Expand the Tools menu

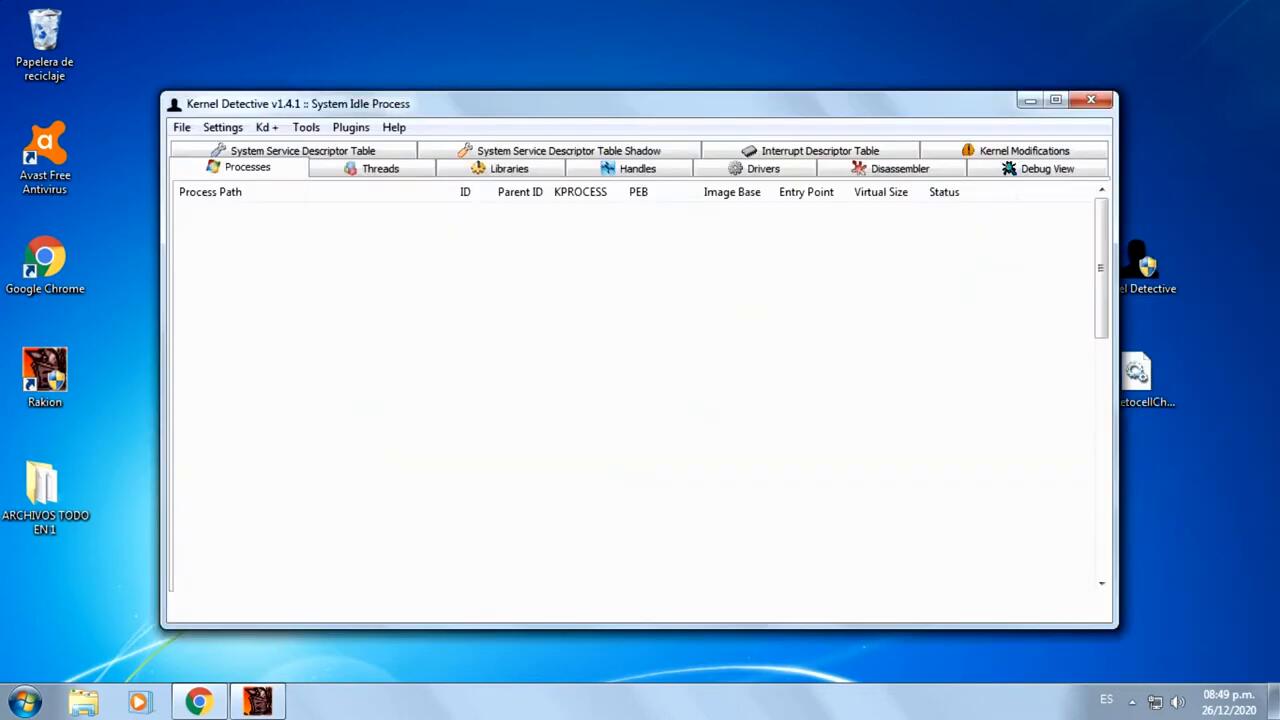pyautogui.click(x=306, y=128)
